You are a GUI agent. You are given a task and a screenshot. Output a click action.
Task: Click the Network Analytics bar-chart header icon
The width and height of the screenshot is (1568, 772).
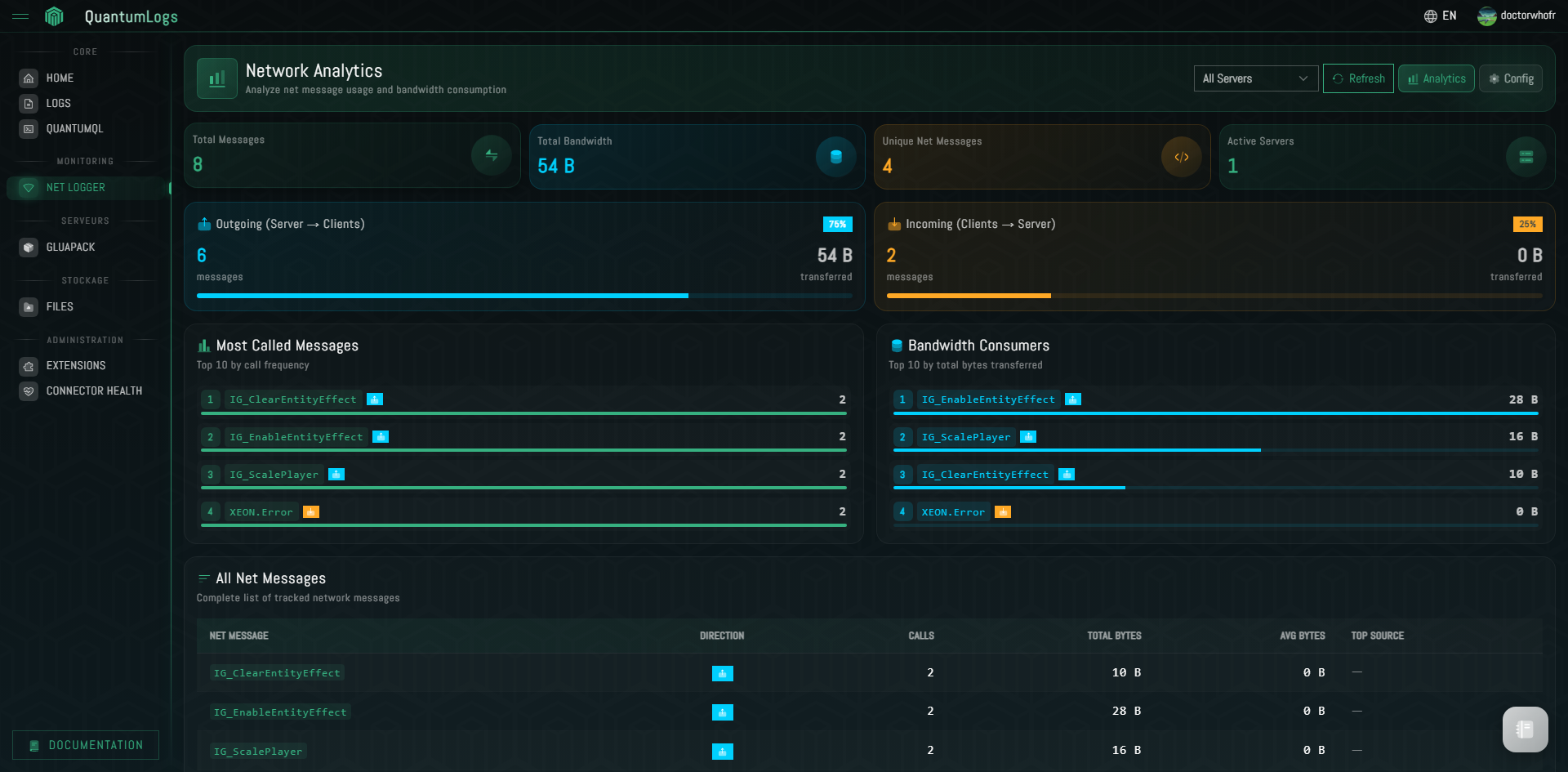pos(217,78)
